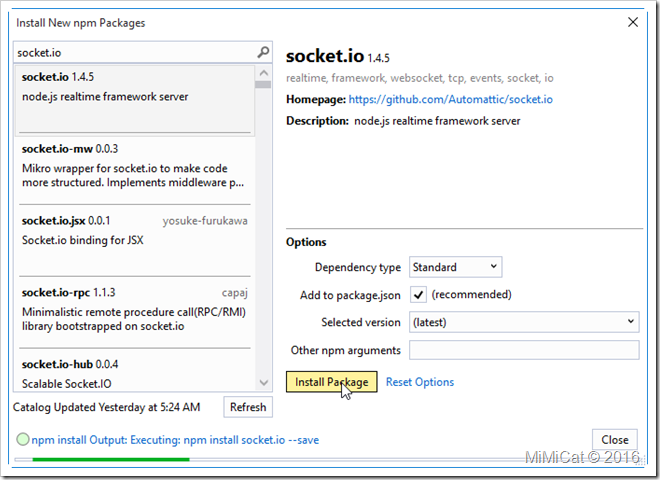Click the Other npm arguments field
This screenshot has width=660, height=480.
[x=524, y=350]
